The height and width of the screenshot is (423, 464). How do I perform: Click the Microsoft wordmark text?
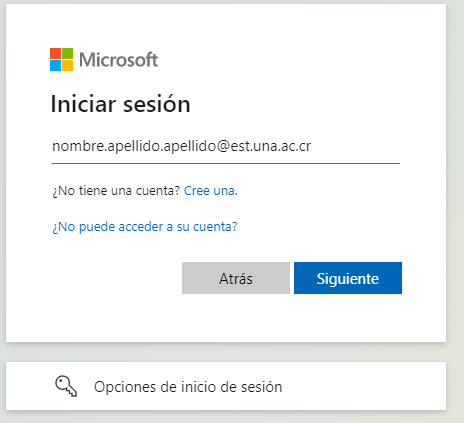click(x=118, y=60)
